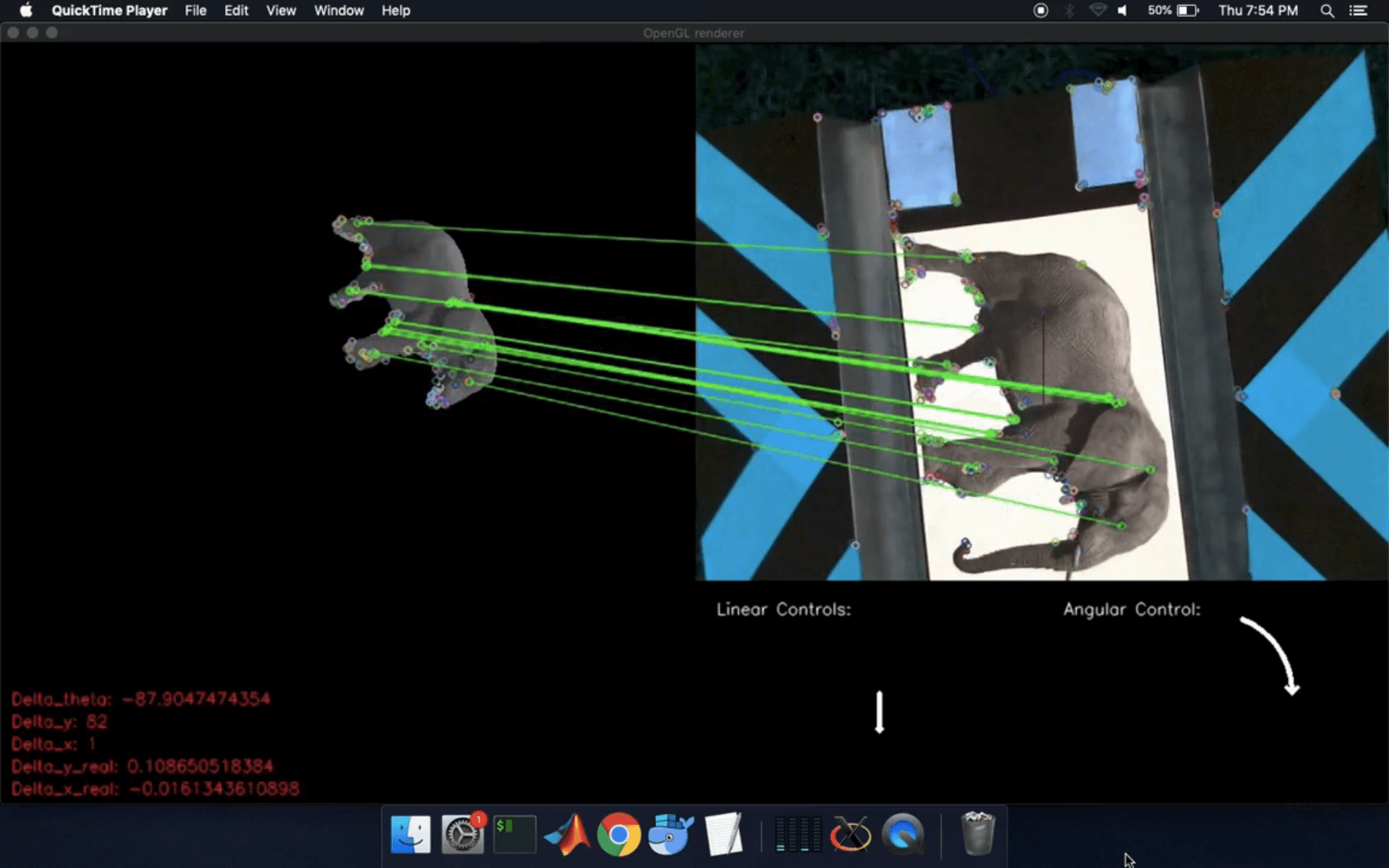Screen dimensions: 1389x868
Task: Open the Trash from the Dock
Action: point(978,833)
